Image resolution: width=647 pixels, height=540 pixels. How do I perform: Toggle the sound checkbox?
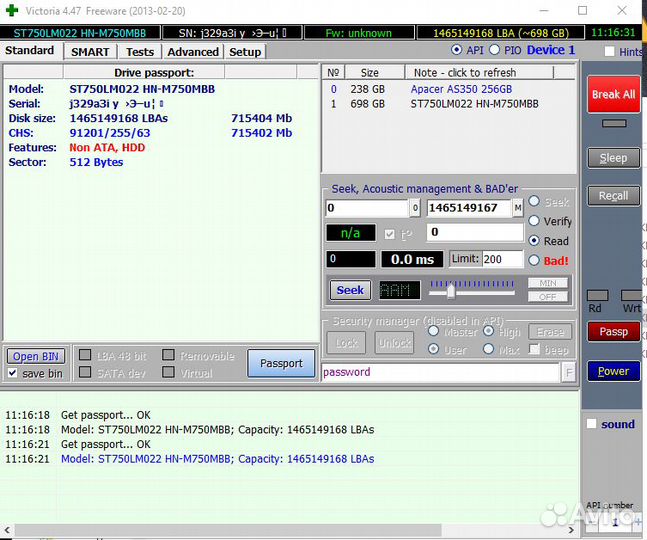(591, 424)
